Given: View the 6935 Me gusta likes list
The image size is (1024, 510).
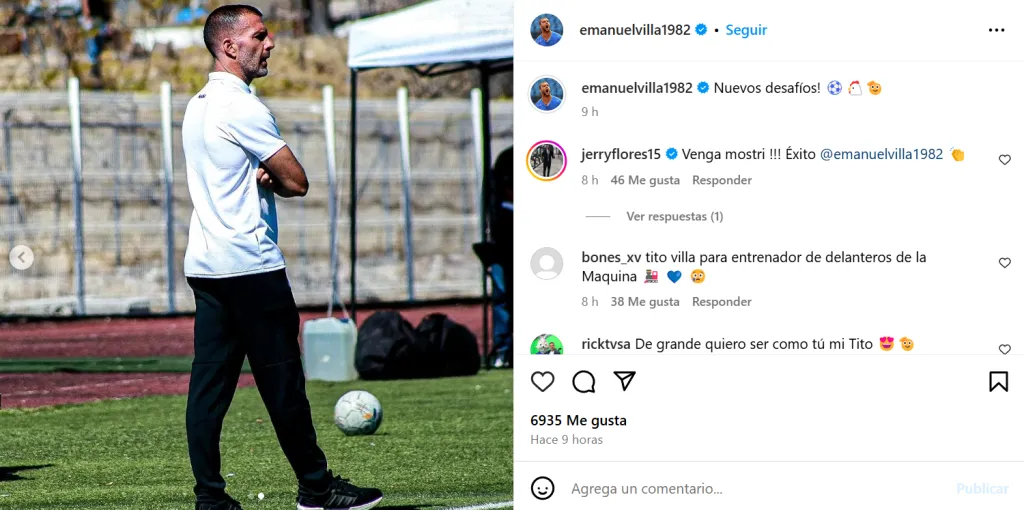Looking at the screenshot, I should coord(578,421).
